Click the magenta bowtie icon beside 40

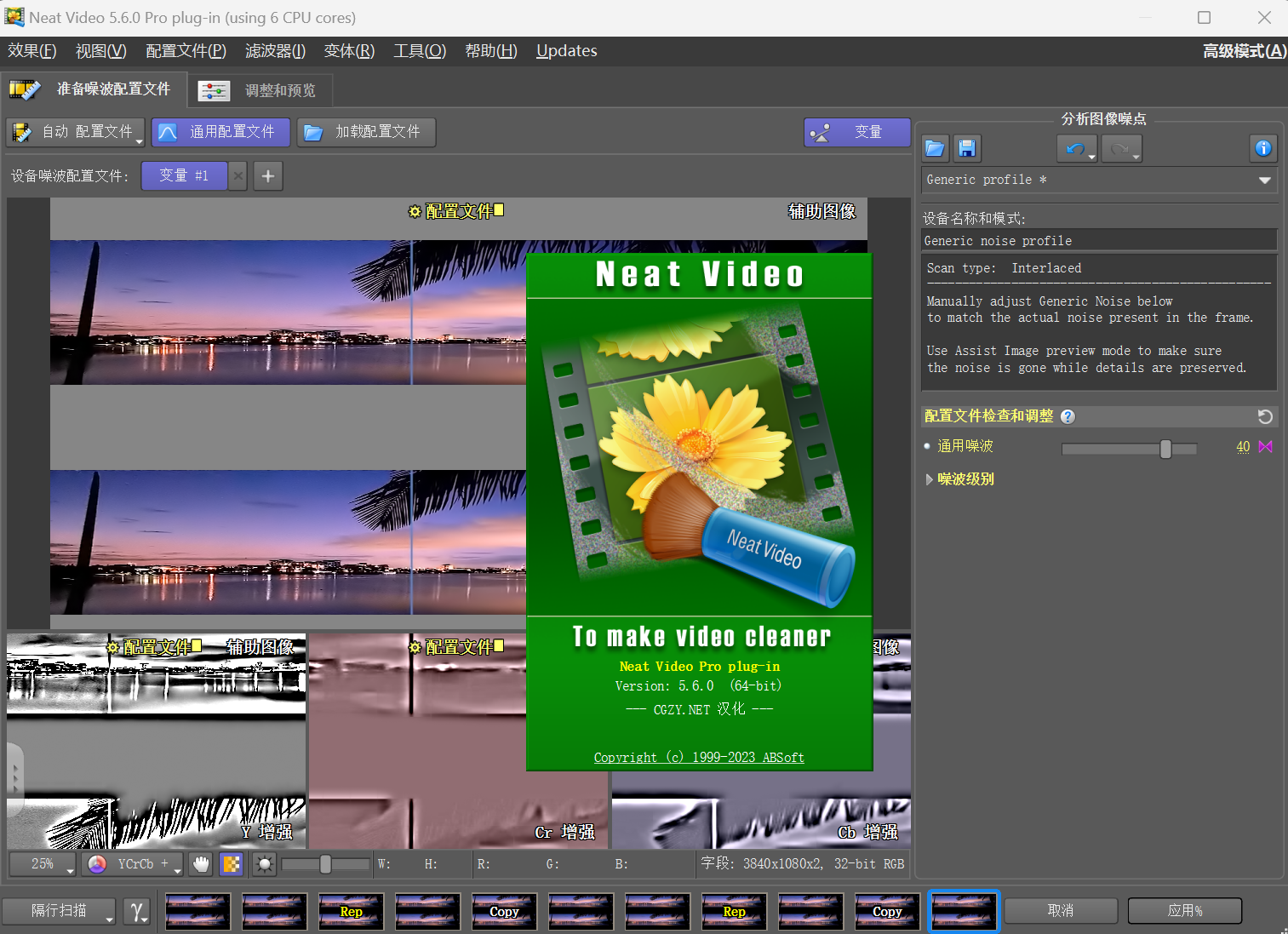click(1266, 447)
